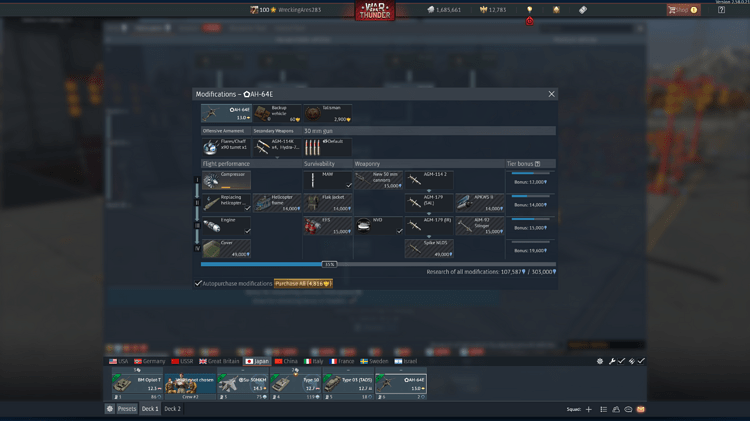Select the AIM-92 Stinger modification
Screen dimensions: 750x421
(480, 226)
